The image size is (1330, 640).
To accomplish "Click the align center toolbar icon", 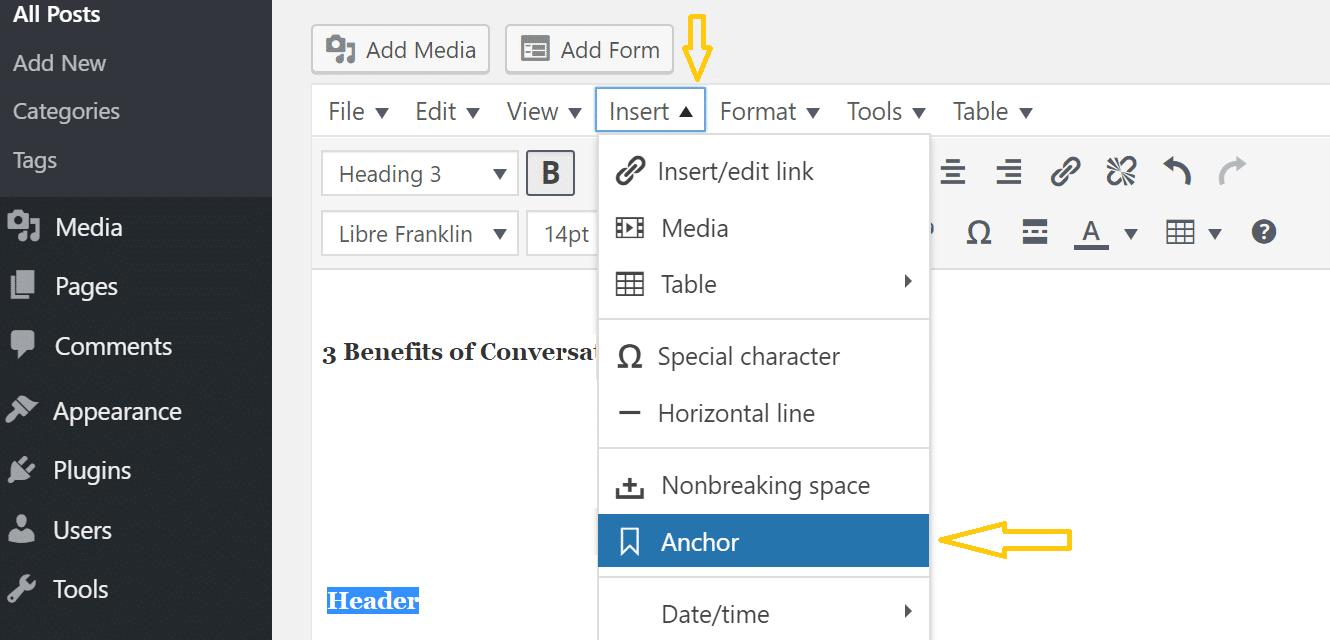I will coord(953,172).
